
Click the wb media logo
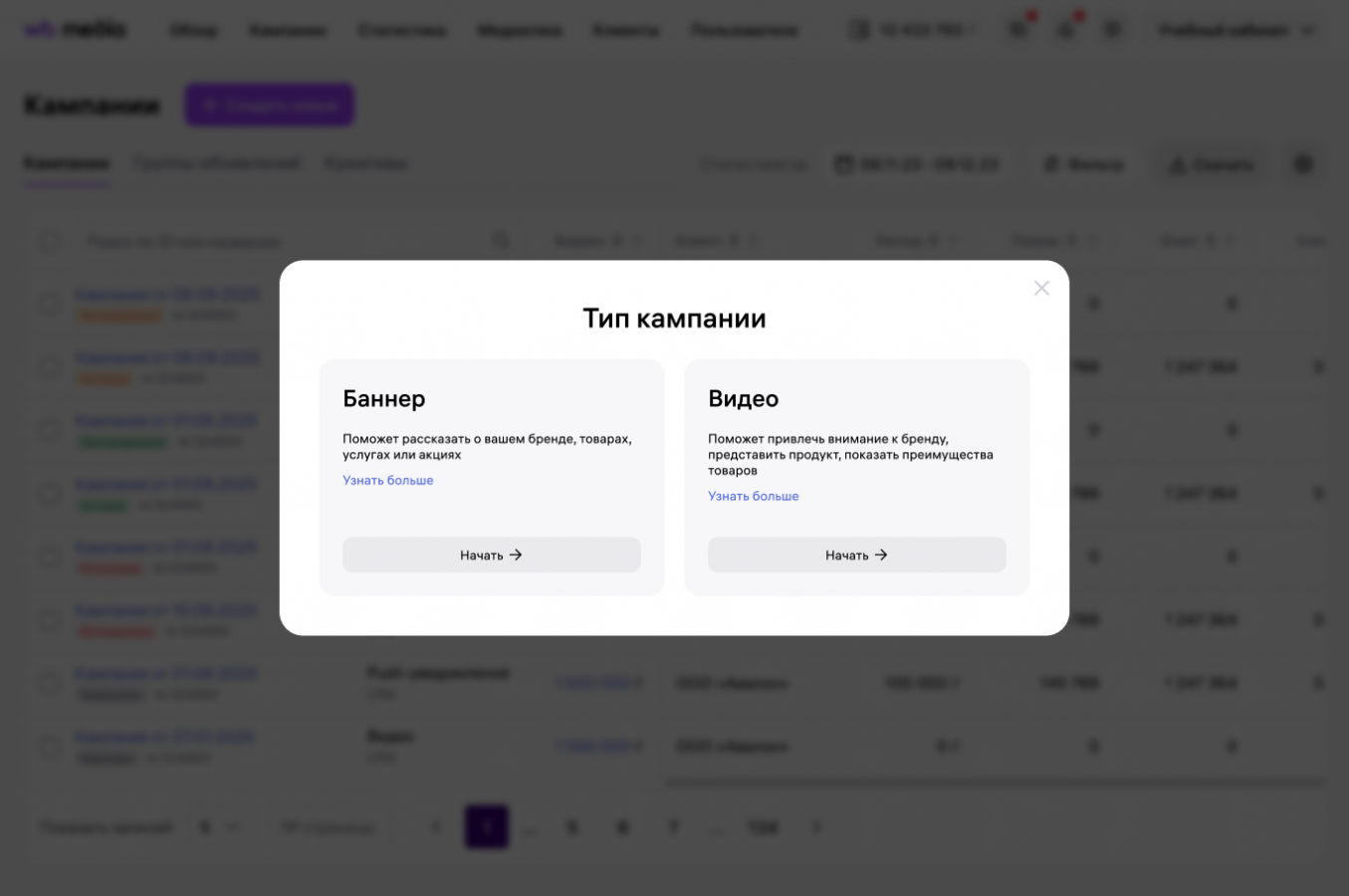click(x=76, y=30)
